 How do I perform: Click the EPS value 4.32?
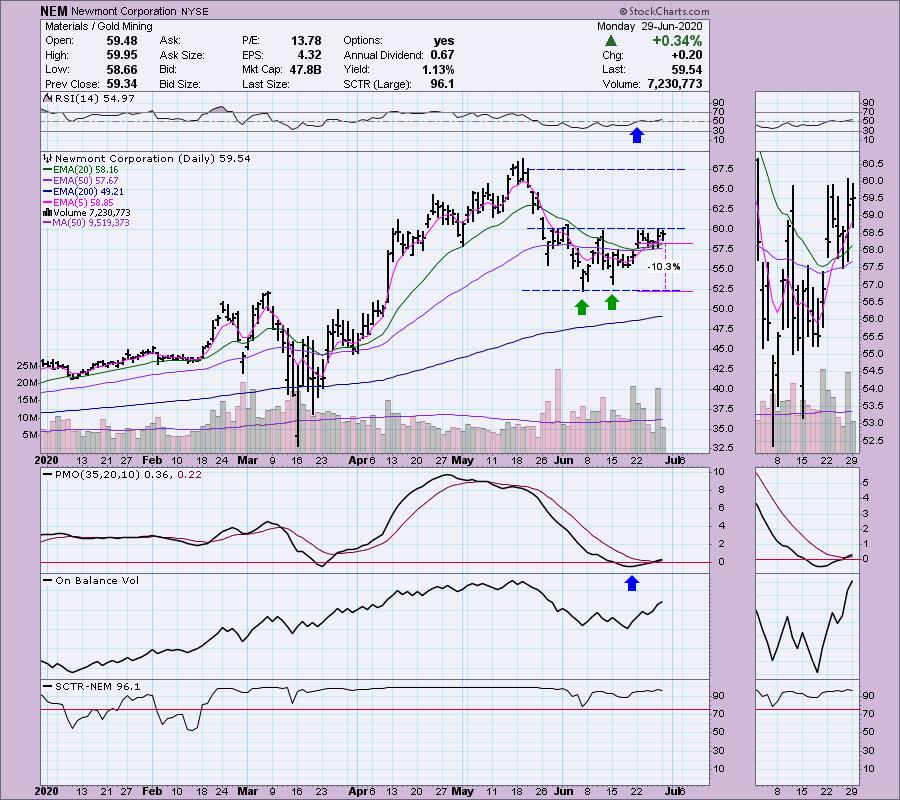coord(309,55)
